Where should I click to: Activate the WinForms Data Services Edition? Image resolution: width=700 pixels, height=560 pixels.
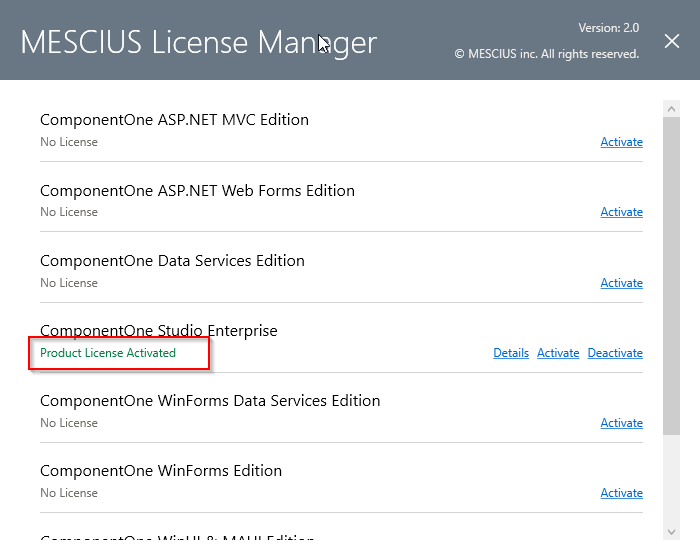621,423
